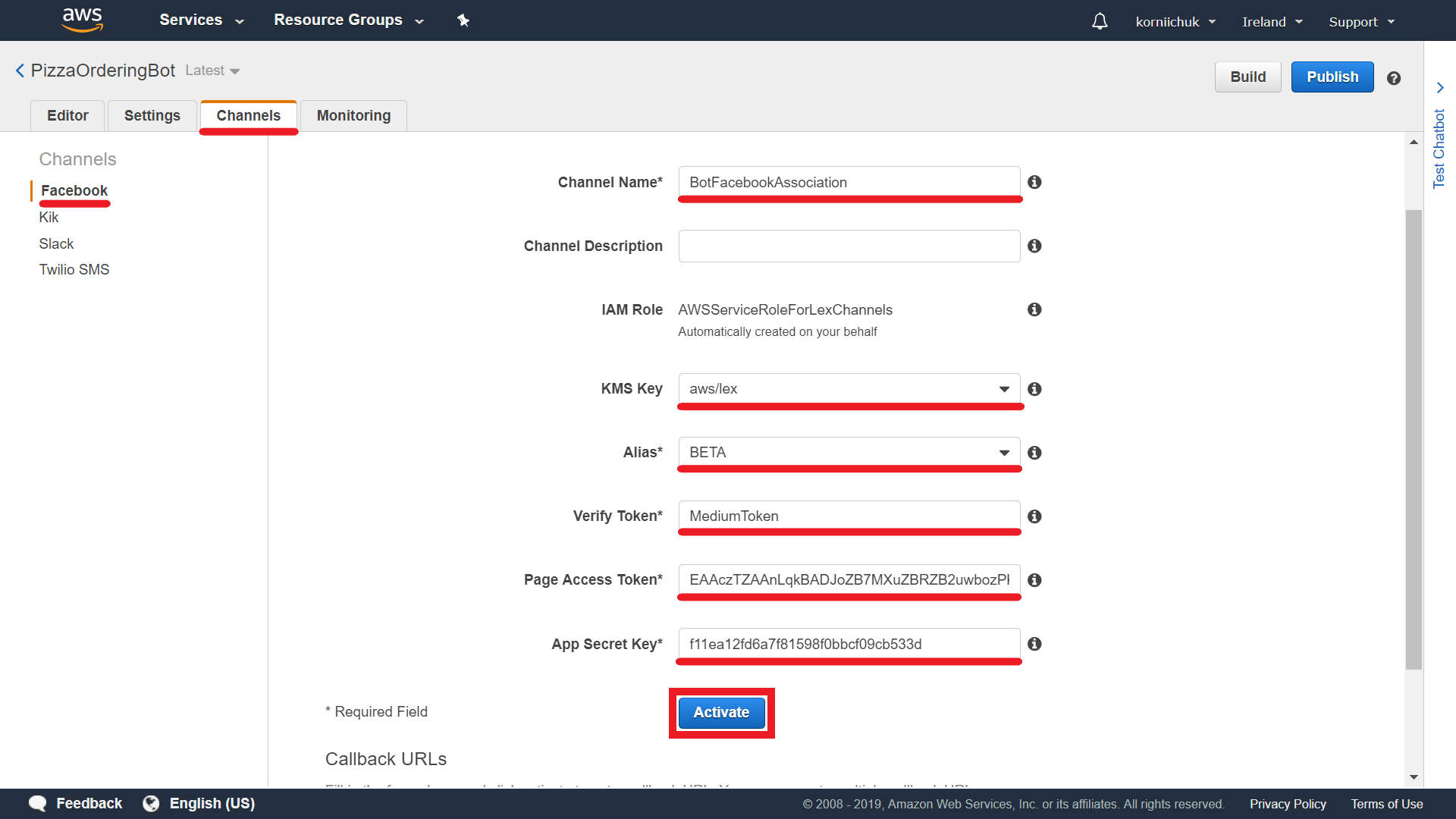Click the globe language icon
This screenshot has width=1456, height=819.
[x=151, y=804]
